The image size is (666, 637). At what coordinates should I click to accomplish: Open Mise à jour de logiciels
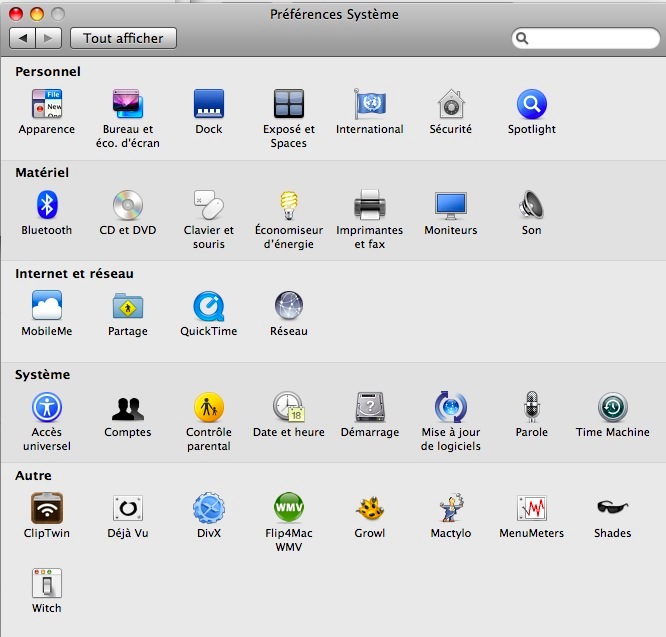coord(450,408)
